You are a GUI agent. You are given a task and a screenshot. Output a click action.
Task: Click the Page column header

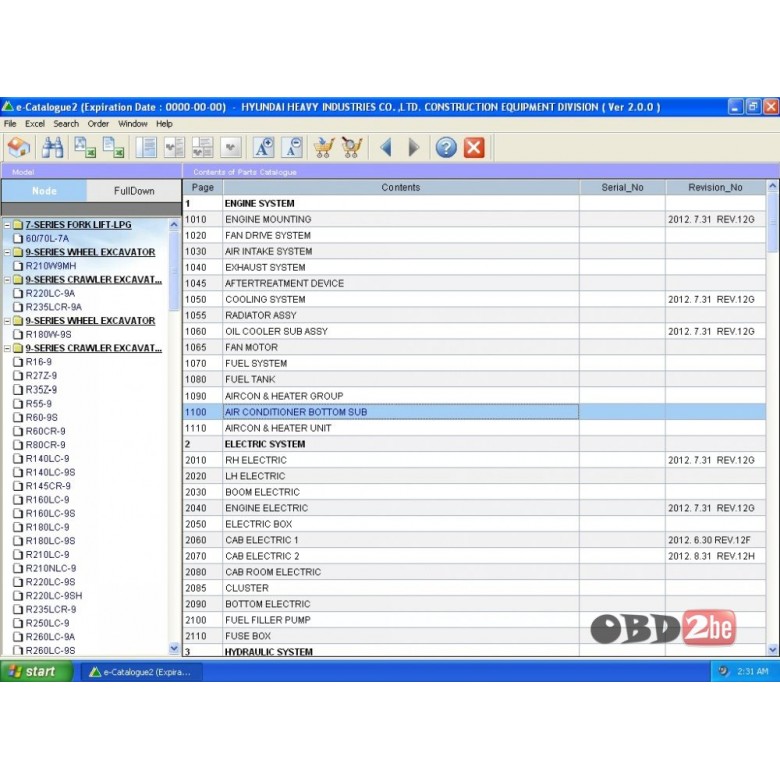(202, 188)
